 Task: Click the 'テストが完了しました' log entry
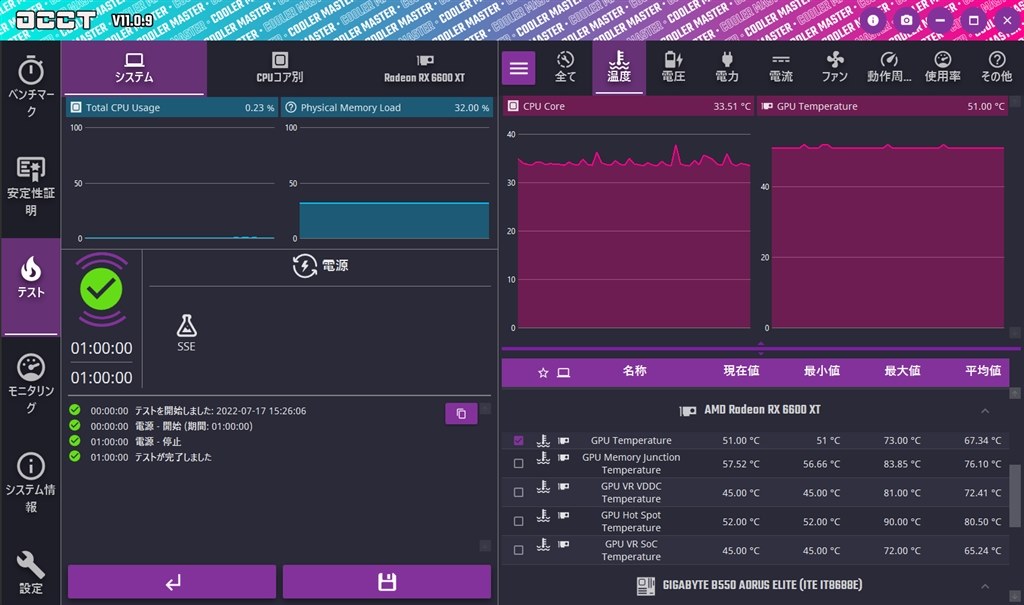[173, 457]
